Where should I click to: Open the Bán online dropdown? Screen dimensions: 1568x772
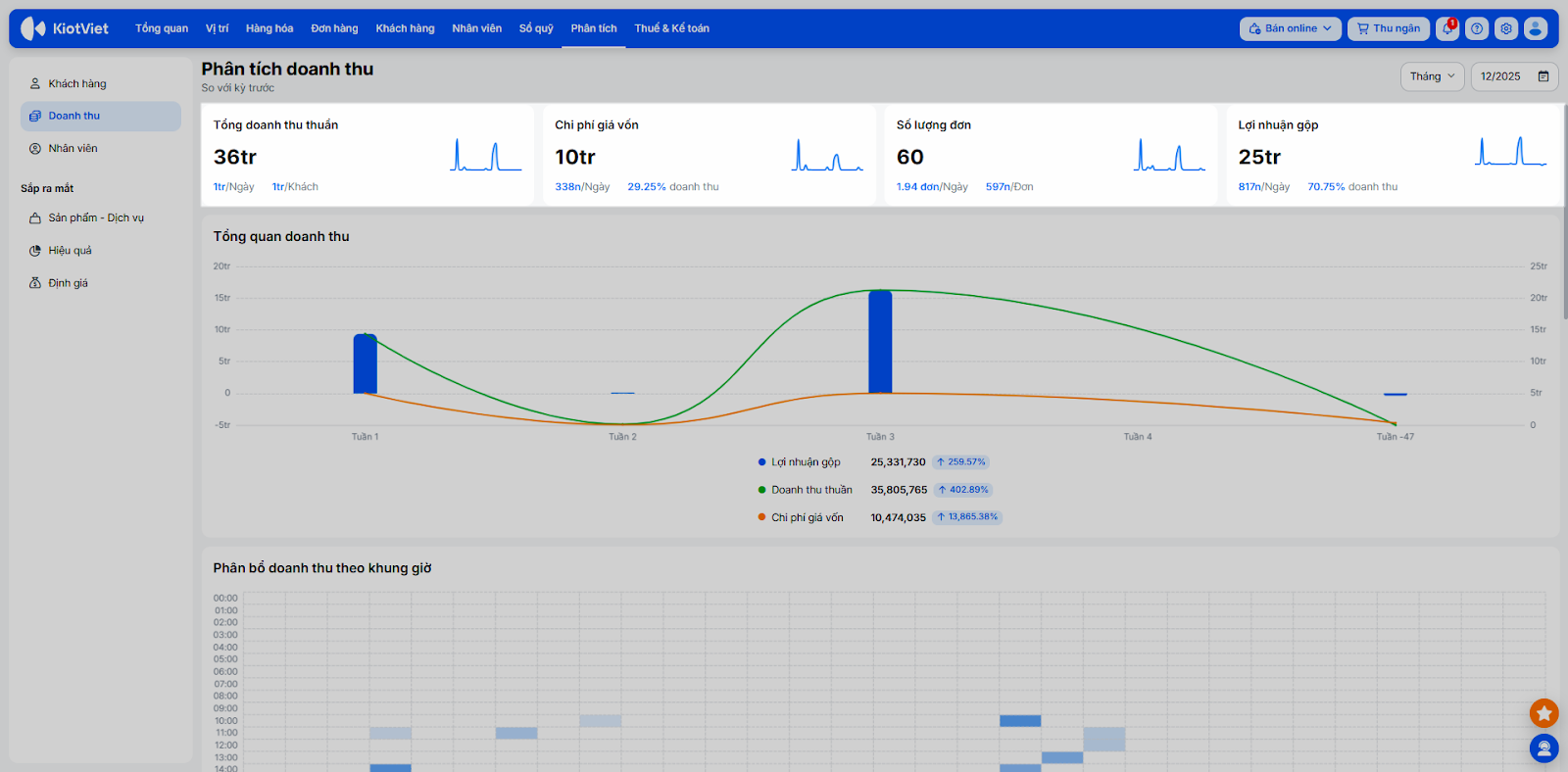click(x=1290, y=28)
